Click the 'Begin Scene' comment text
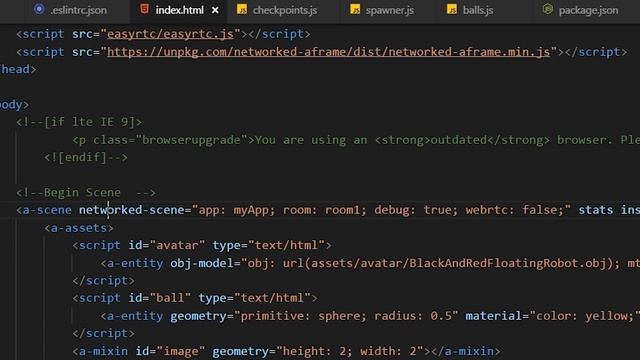This screenshot has width=640, height=360. click(x=82, y=192)
